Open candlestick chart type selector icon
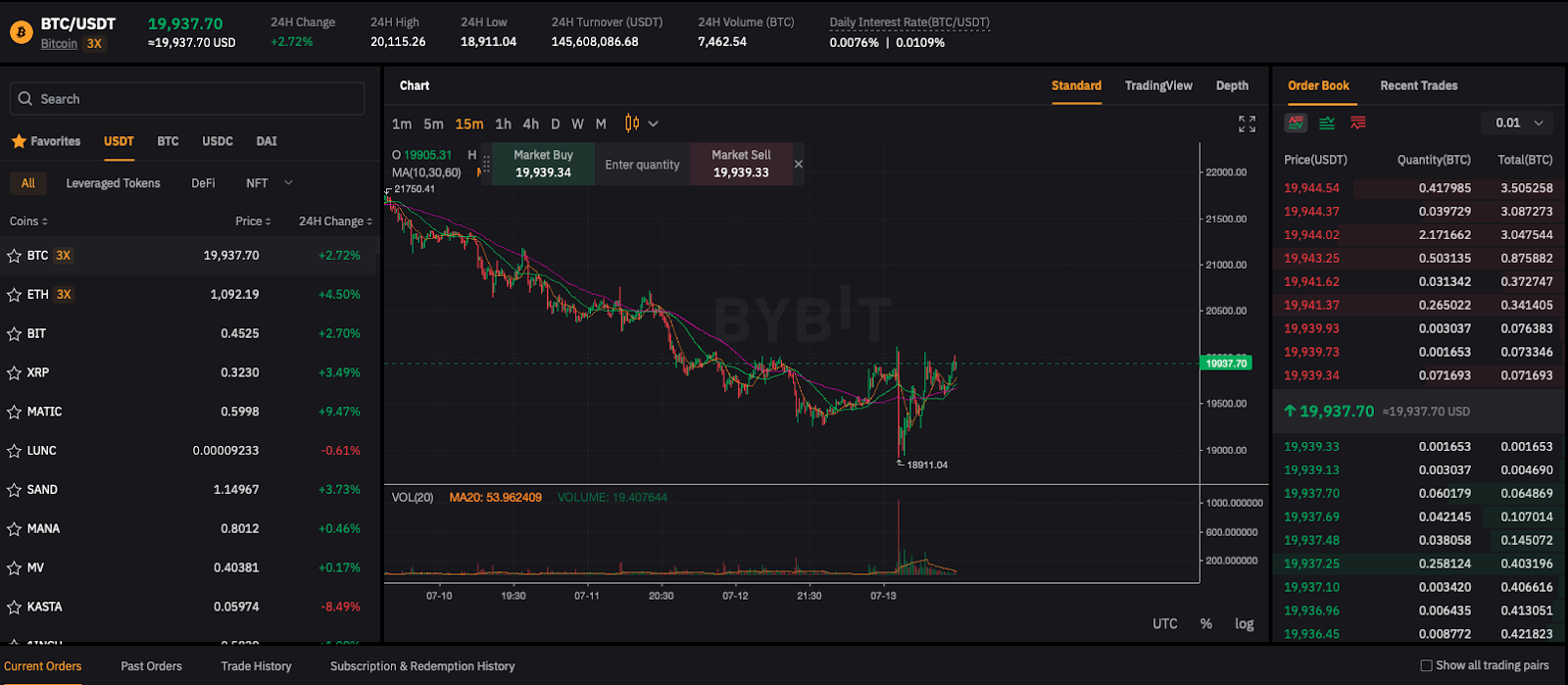The height and width of the screenshot is (685, 1568). pos(632,123)
